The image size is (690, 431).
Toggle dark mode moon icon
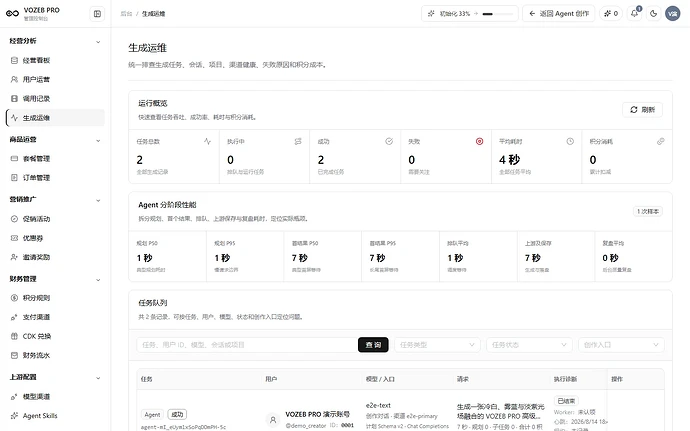(x=653, y=14)
